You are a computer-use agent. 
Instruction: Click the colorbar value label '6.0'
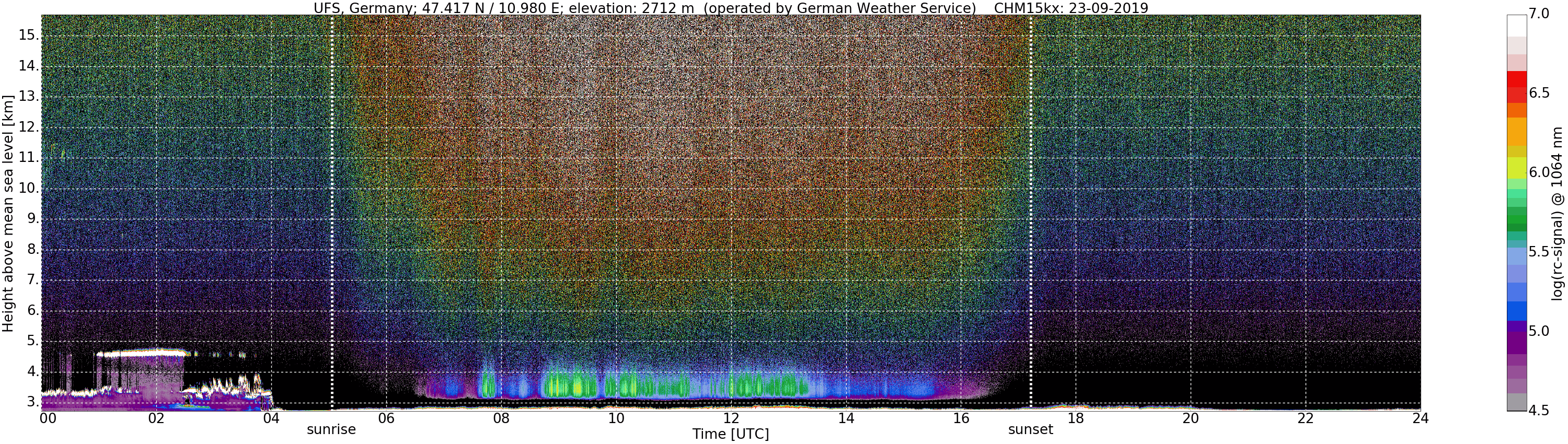[1539, 173]
